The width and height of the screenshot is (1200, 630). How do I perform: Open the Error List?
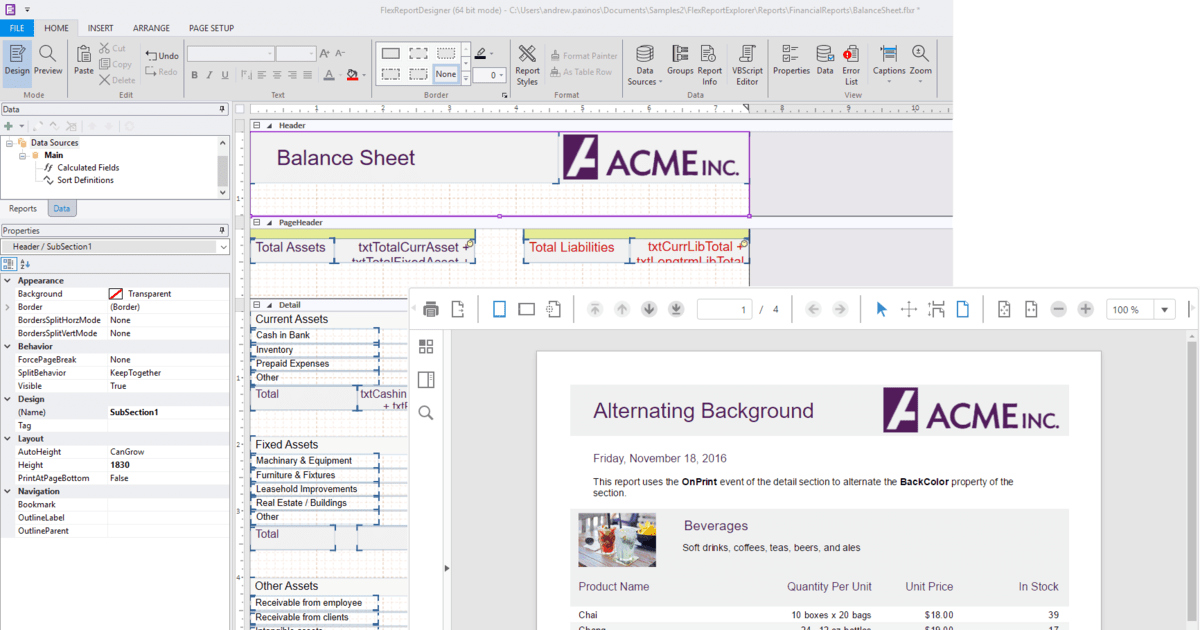click(x=851, y=65)
